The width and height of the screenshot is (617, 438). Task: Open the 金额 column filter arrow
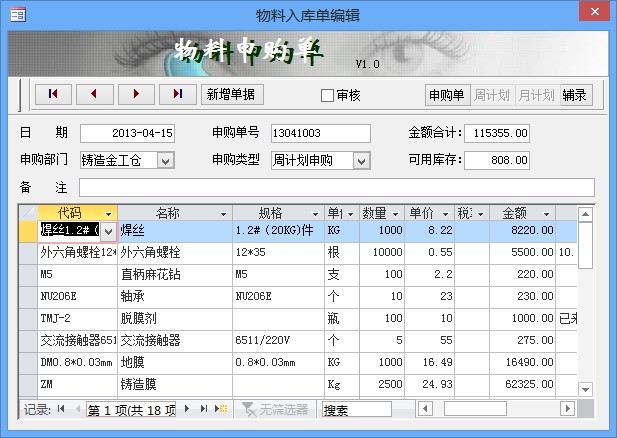coord(546,214)
